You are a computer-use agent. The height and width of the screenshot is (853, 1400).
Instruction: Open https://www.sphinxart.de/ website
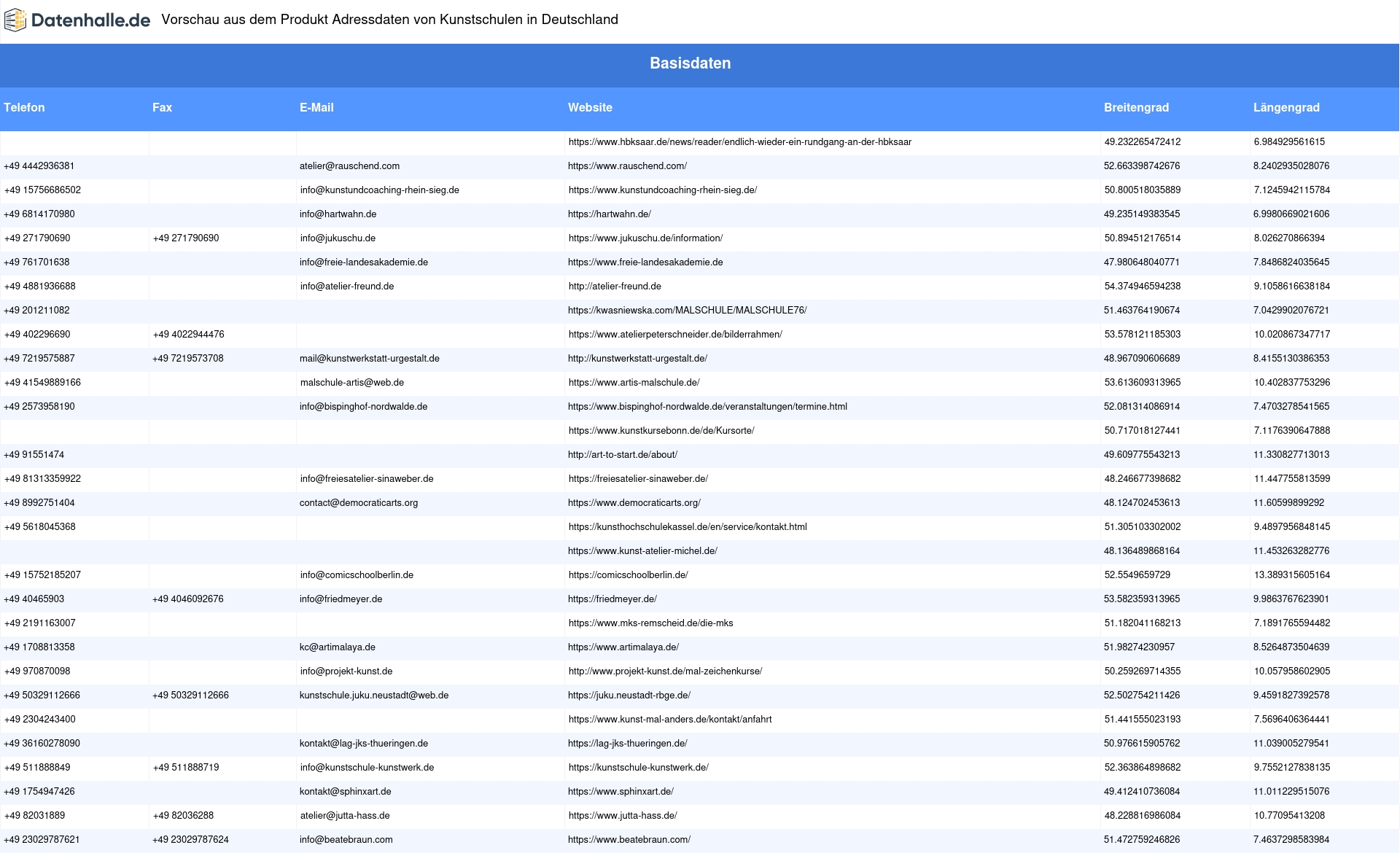tap(621, 792)
